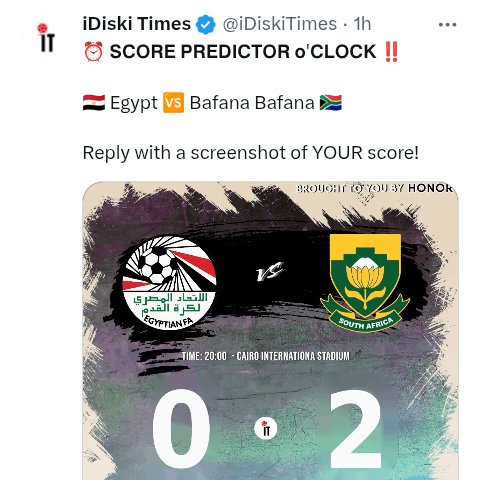Click the Egypt flag emoji
Viewport: 480px width, 480px height.
94,102
